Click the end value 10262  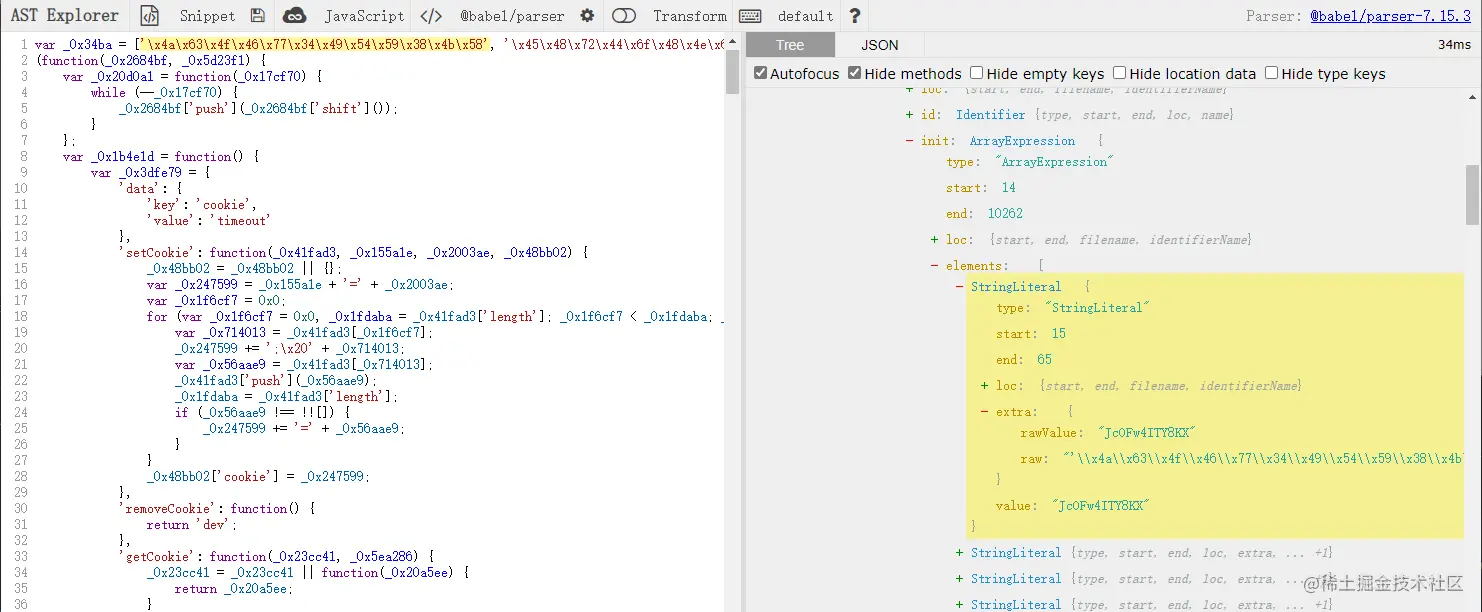tap(1005, 213)
